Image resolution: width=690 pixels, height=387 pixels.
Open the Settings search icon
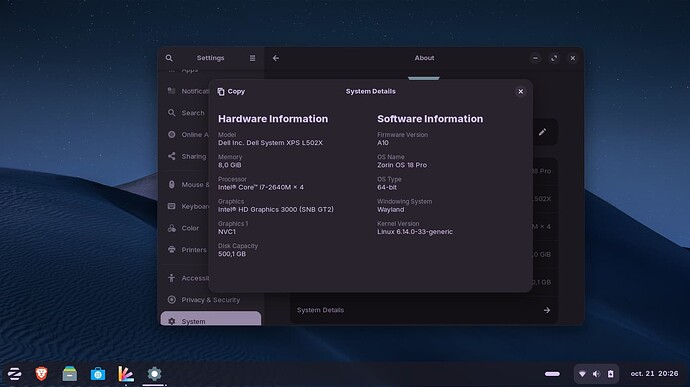pyautogui.click(x=169, y=58)
